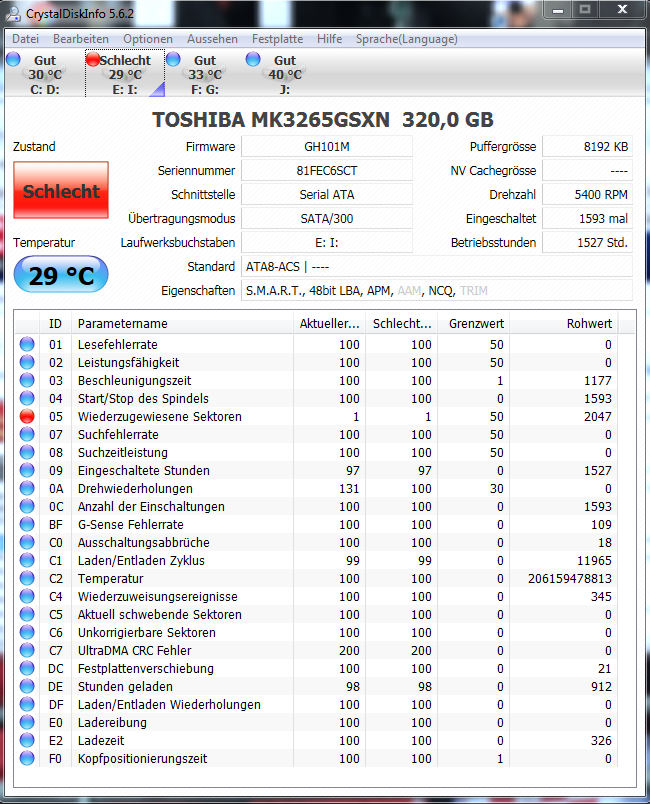This screenshot has width=650, height=804.
Task: Click the Eigenschaften field with S.M.A.R.T.
Action: click(x=437, y=291)
